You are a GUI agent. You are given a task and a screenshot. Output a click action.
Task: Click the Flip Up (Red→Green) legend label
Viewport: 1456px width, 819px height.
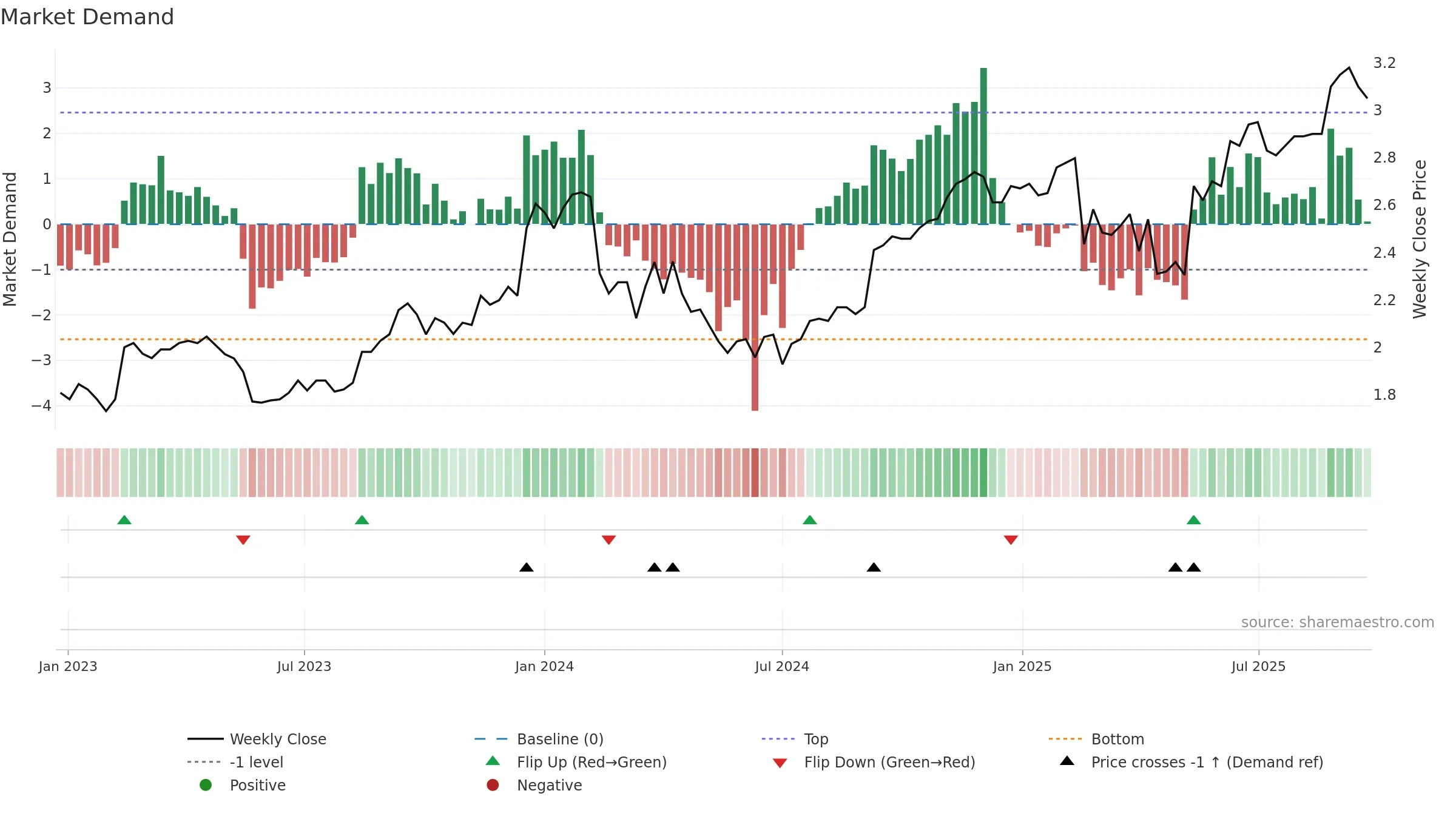(591, 762)
